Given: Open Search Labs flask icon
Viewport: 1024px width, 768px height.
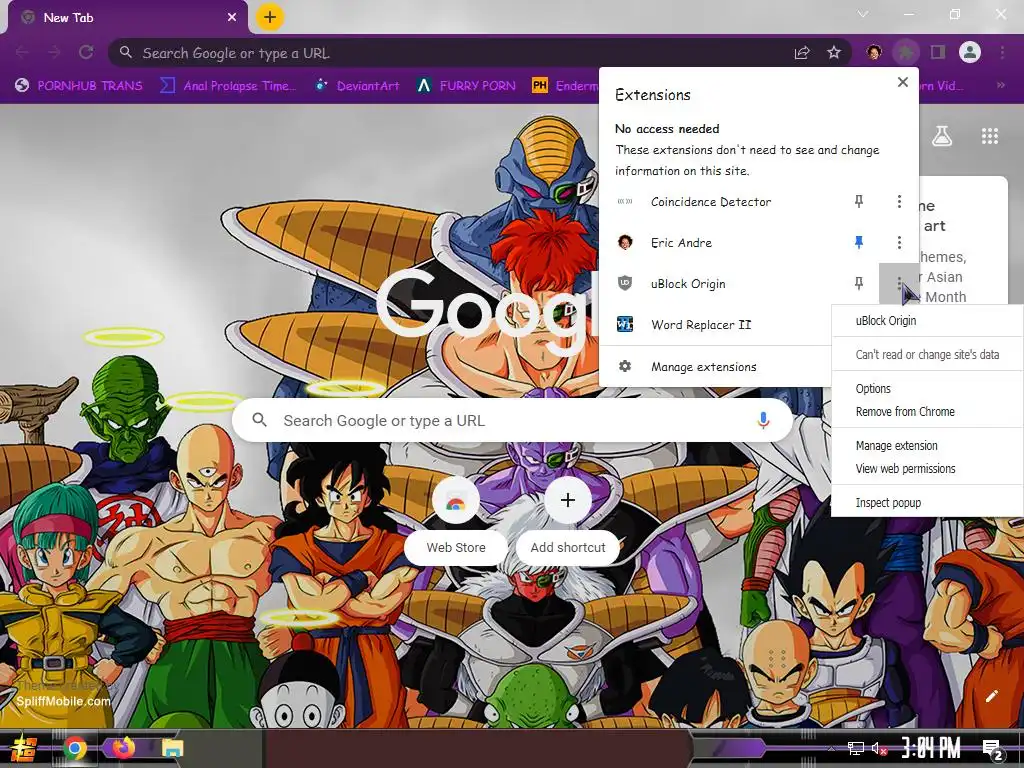Looking at the screenshot, I should tap(942, 136).
